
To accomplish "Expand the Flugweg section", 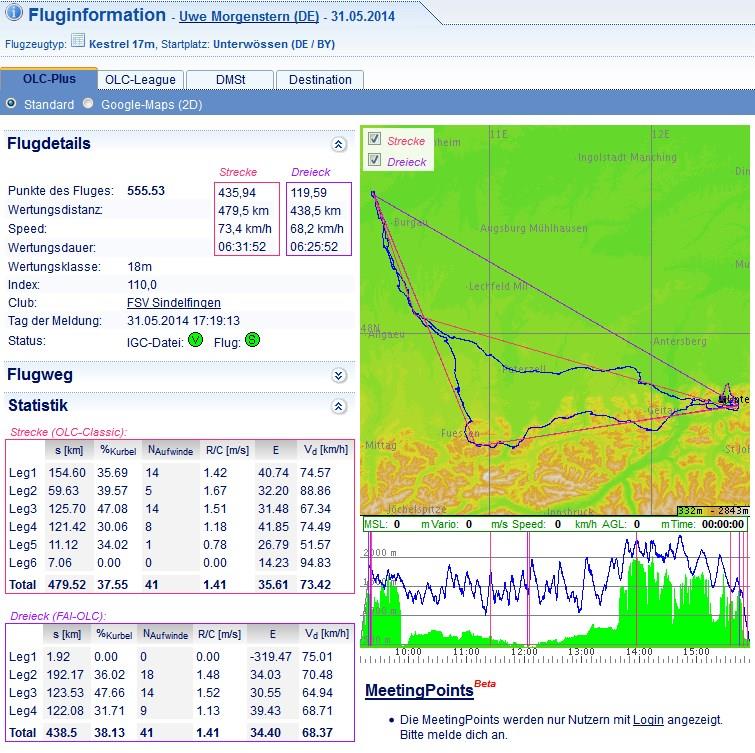I will coord(339,376).
